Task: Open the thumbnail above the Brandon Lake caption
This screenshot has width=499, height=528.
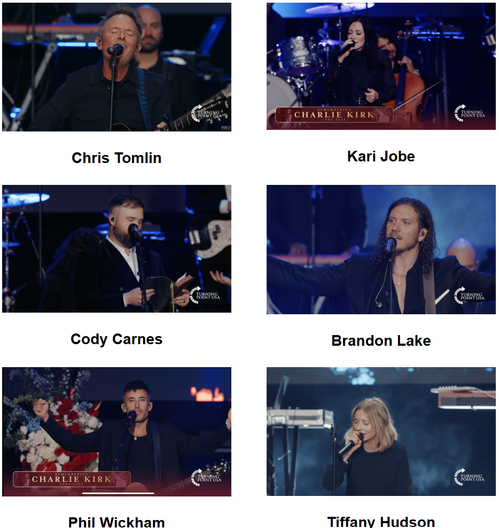Action: 381,250
